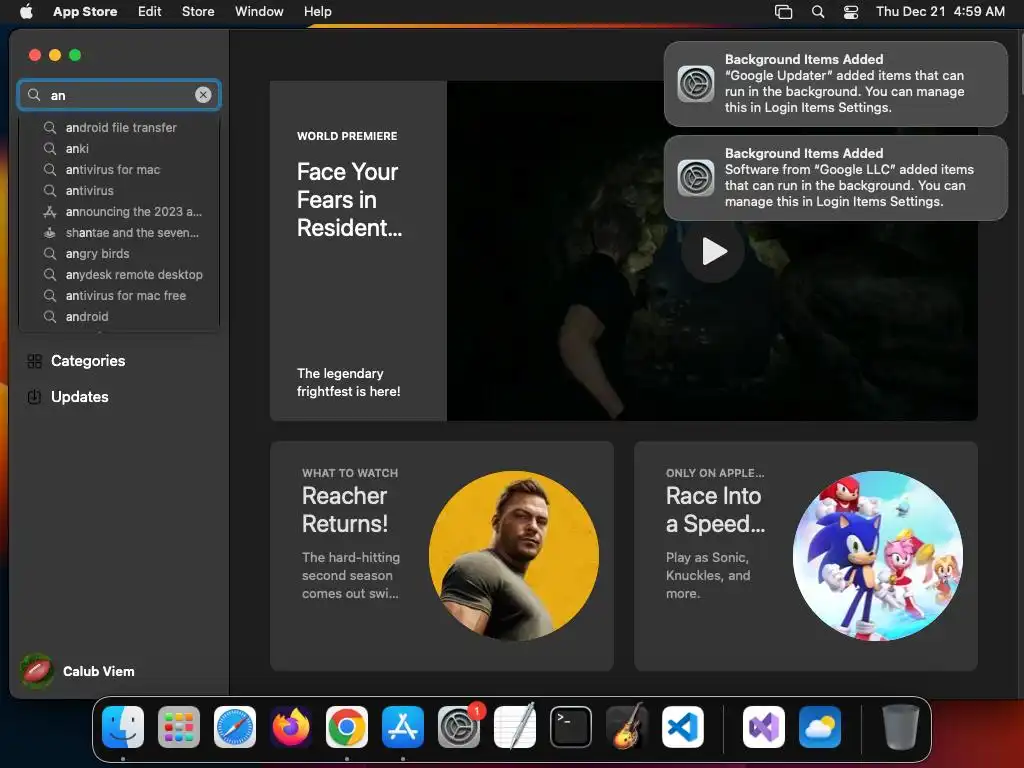Open "shantae and the seven..." suggestion
Screen dimensions: 1024x768
[119, 232]
